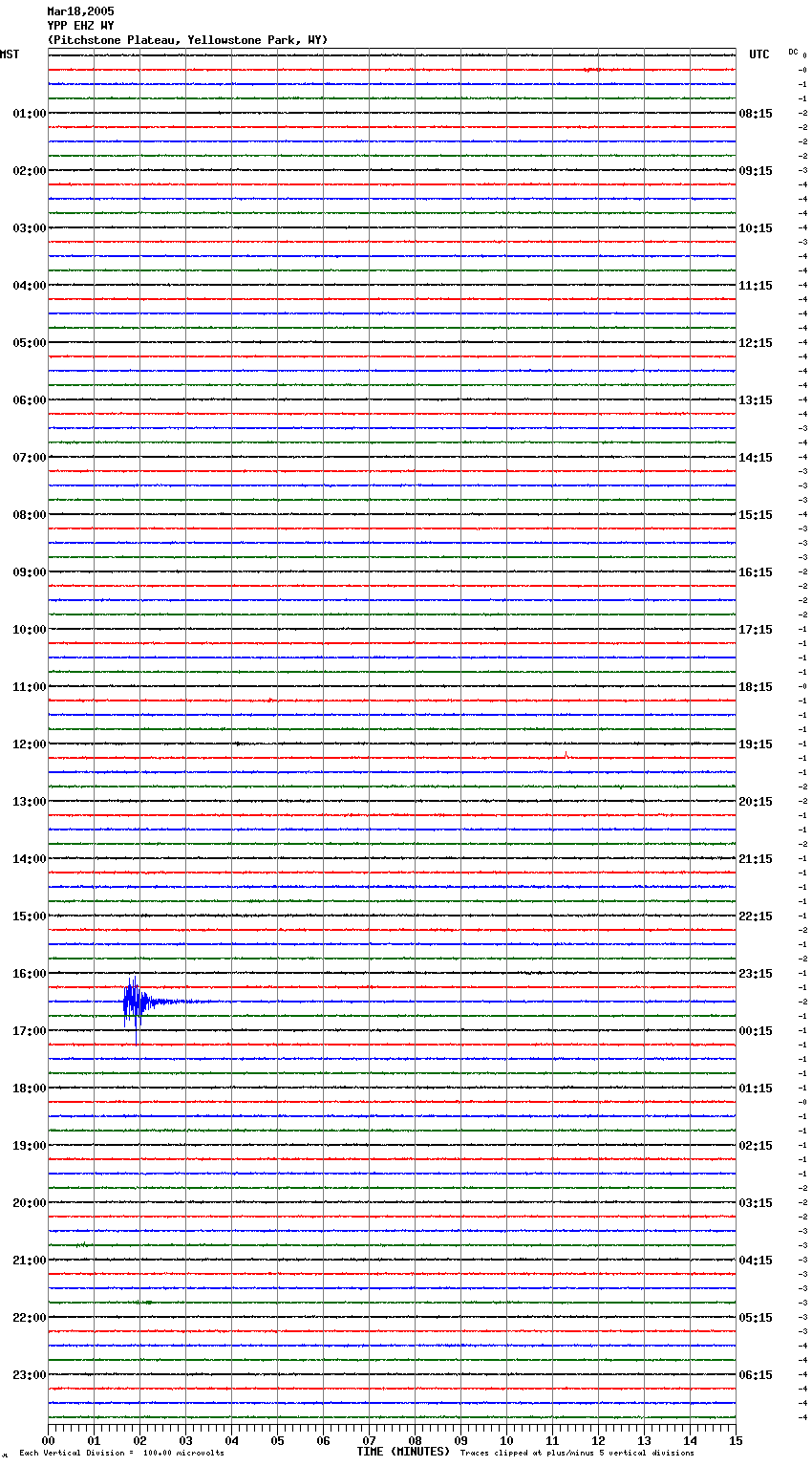This screenshot has width=812, height=1466.
Task: Select the 22:00 MST time label
Action: coord(30,1318)
